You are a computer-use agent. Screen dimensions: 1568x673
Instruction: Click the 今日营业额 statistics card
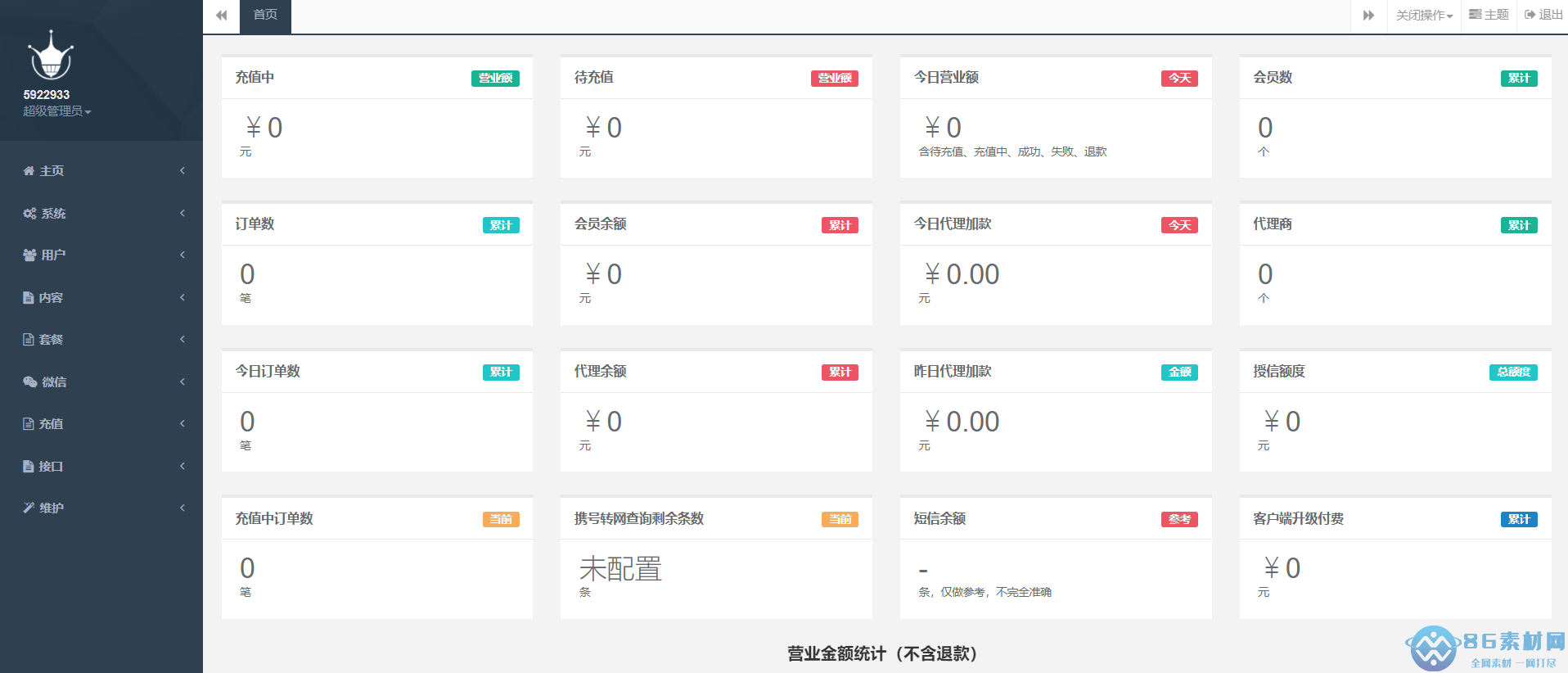[1055, 117]
